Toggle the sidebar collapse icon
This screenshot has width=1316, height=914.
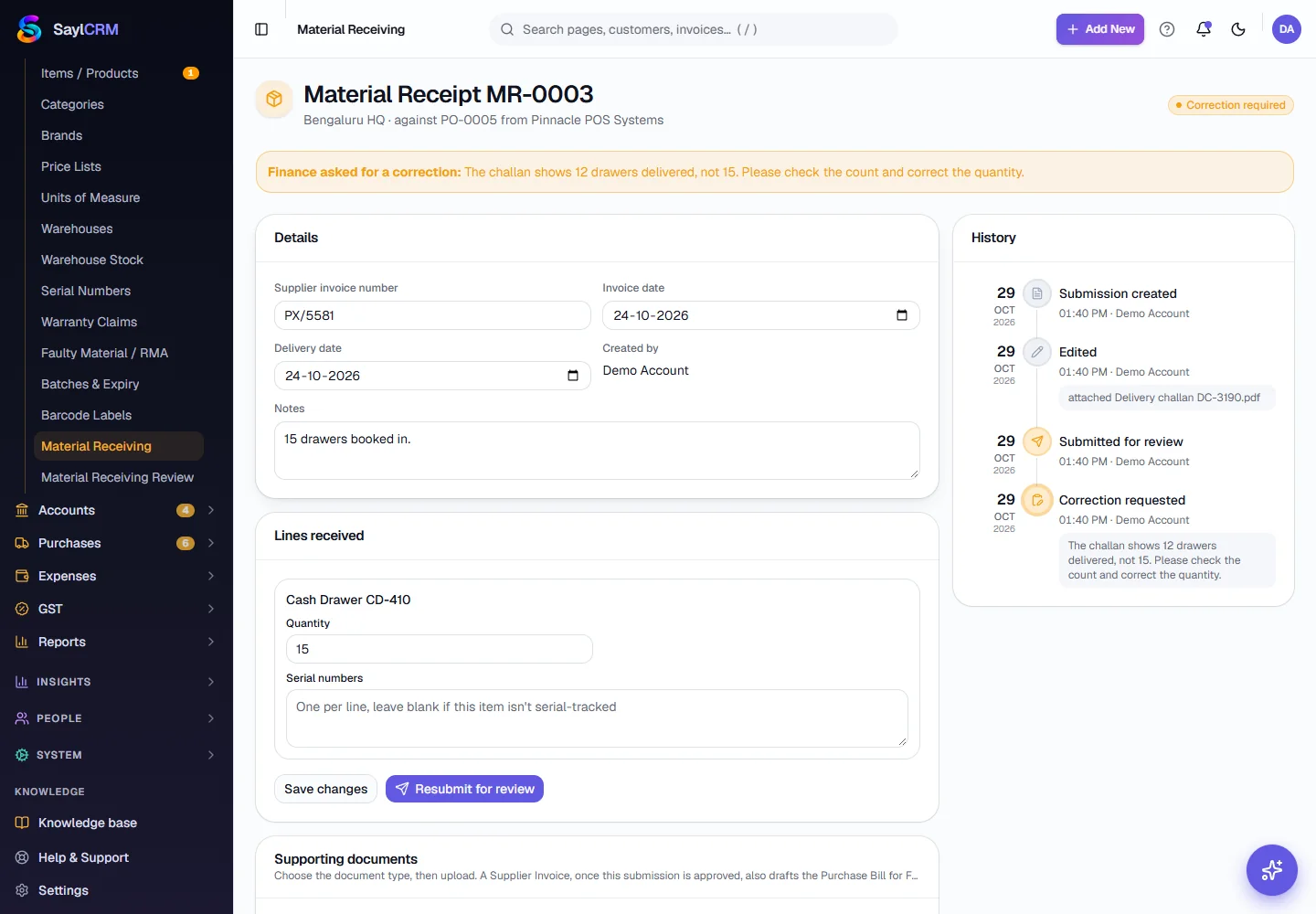[261, 29]
